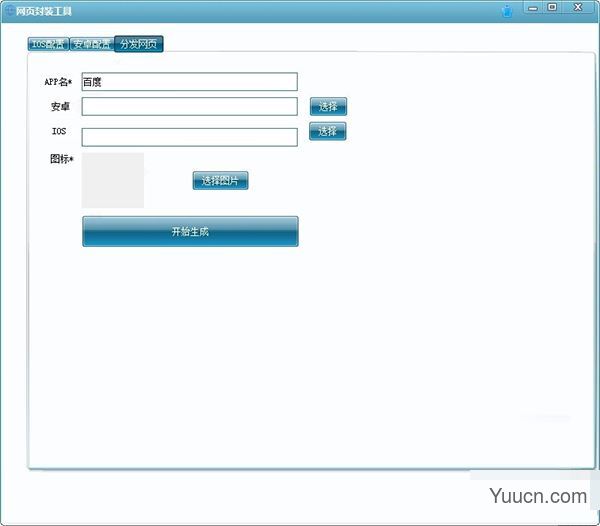This screenshot has width=600, height=526.
Task: Click the Yuucn.com watermark text
Action: pos(538,496)
